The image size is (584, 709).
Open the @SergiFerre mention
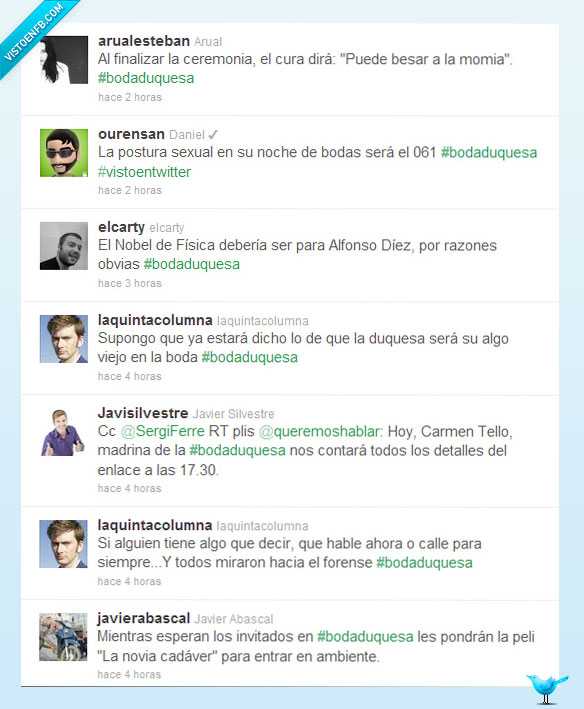(x=163, y=431)
